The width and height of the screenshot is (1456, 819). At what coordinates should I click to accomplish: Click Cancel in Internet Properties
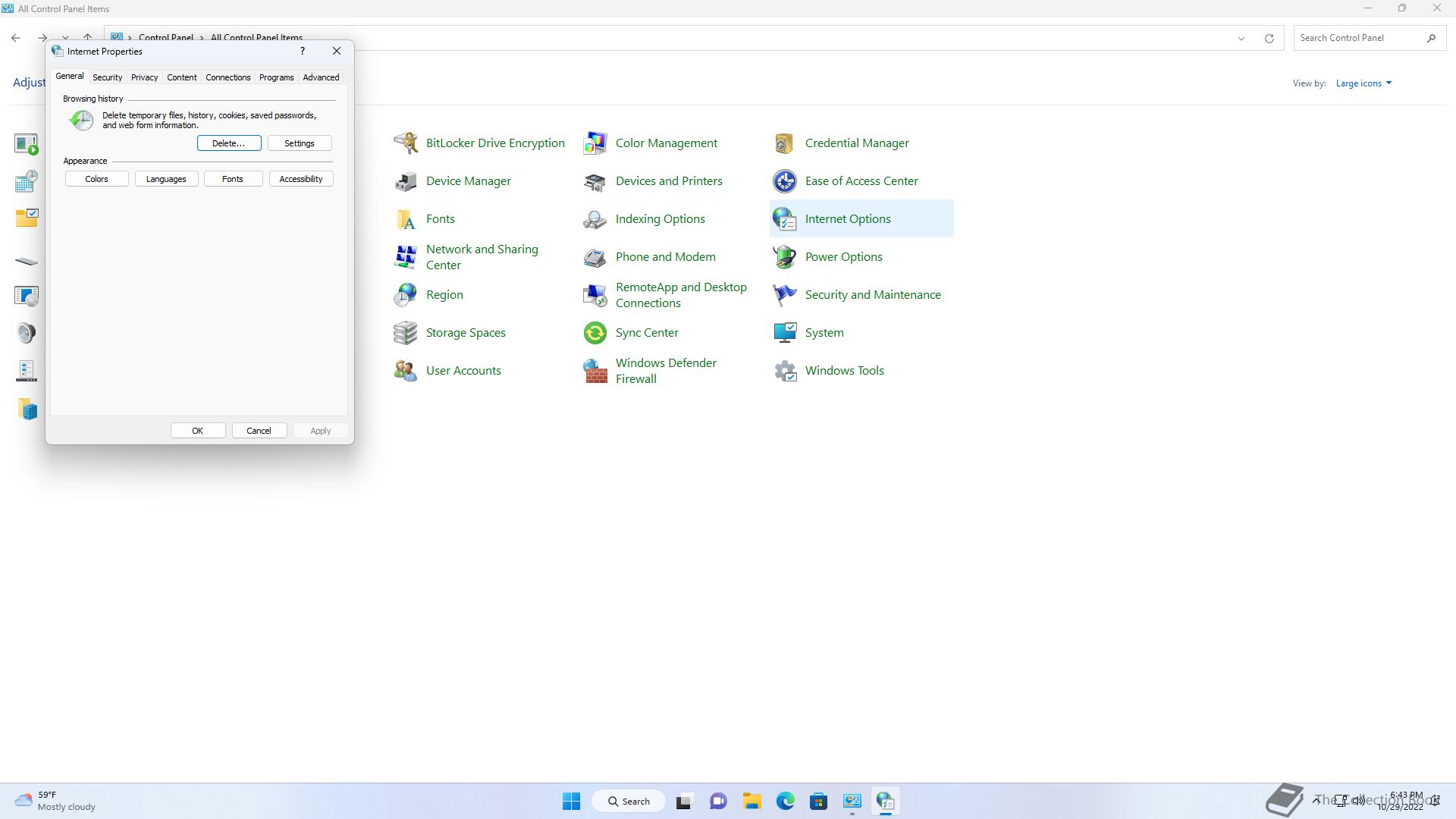pyautogui.click(x=259, y=431)
